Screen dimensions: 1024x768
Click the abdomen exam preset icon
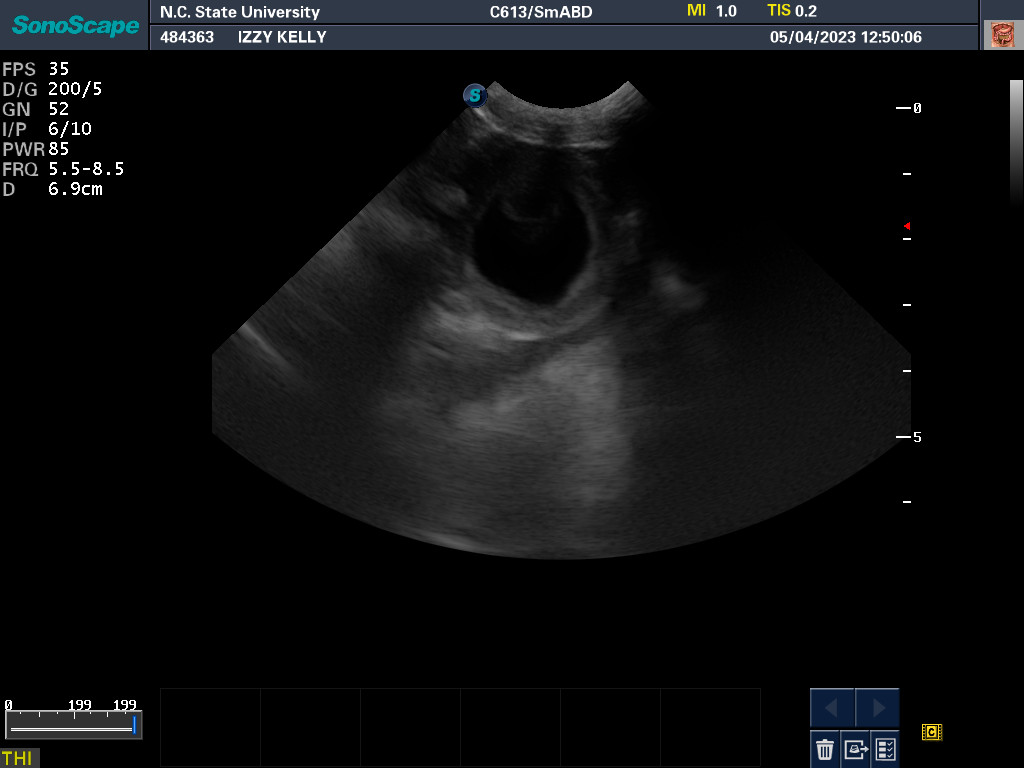1001,35
